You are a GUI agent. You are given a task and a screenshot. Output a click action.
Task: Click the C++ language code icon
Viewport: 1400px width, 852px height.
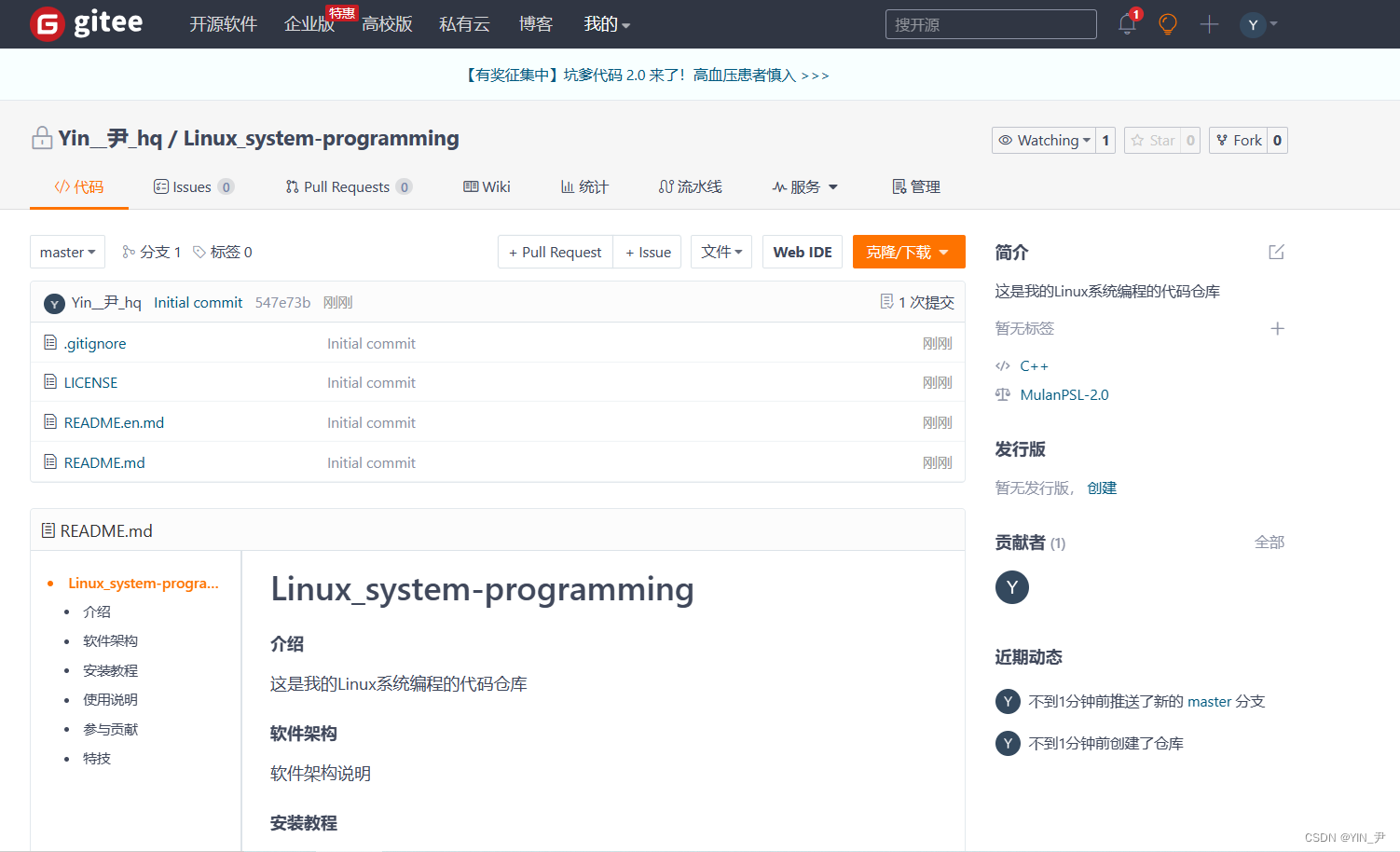[x=1003, y=366]
